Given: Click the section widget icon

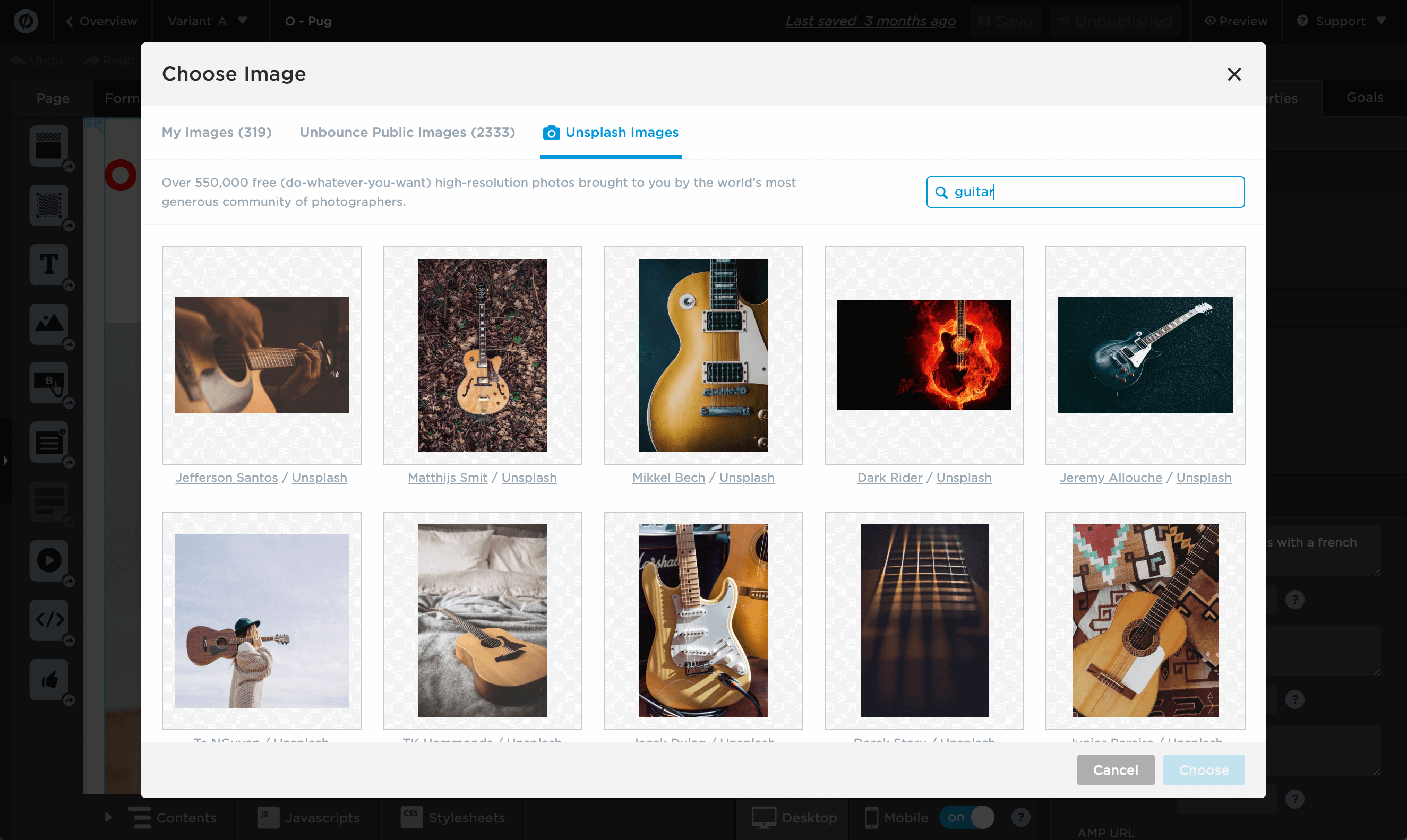Looking at the screenshot, I should [x=49, y=146].
